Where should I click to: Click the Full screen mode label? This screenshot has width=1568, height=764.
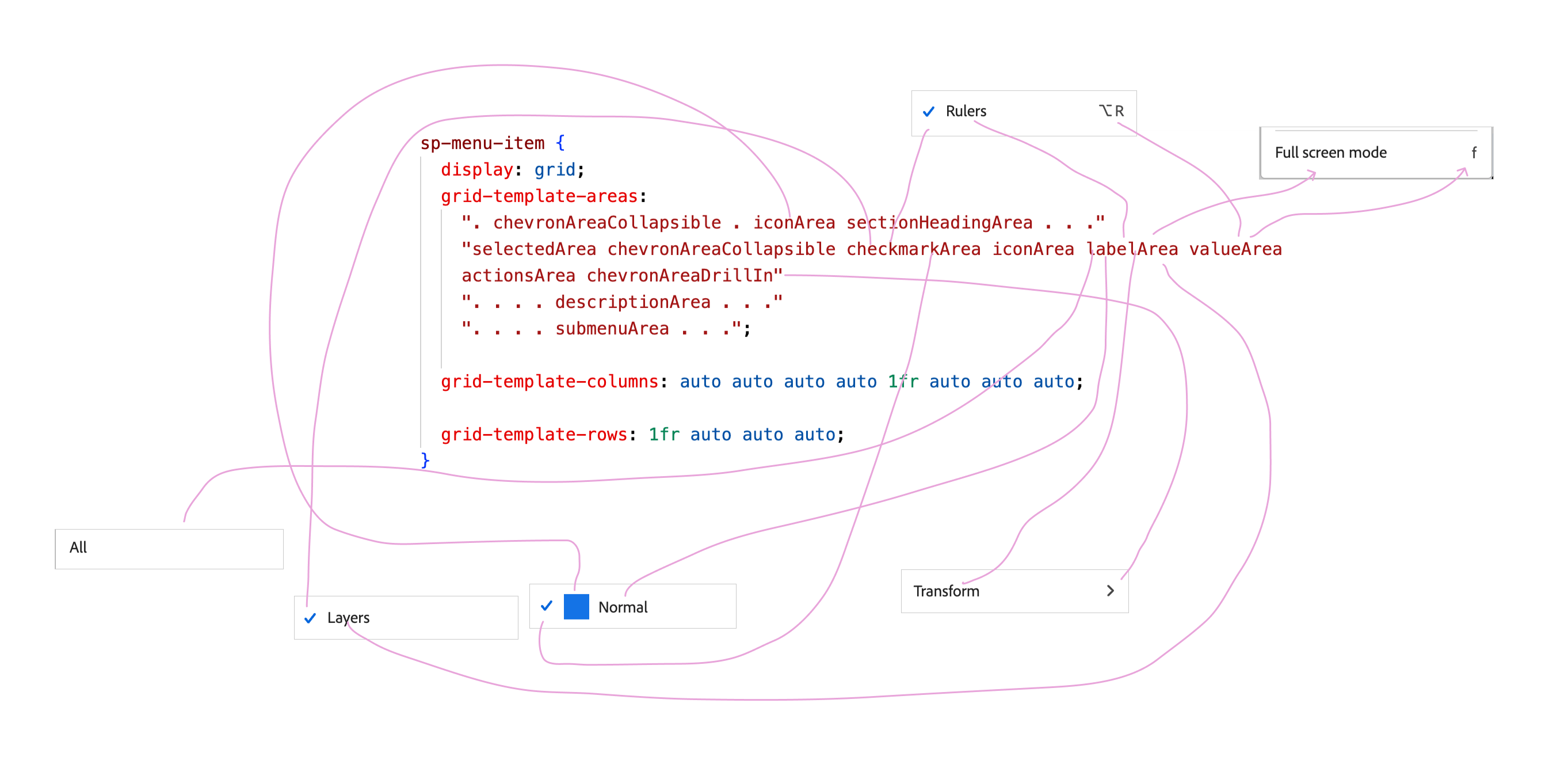click(1330, 153)
